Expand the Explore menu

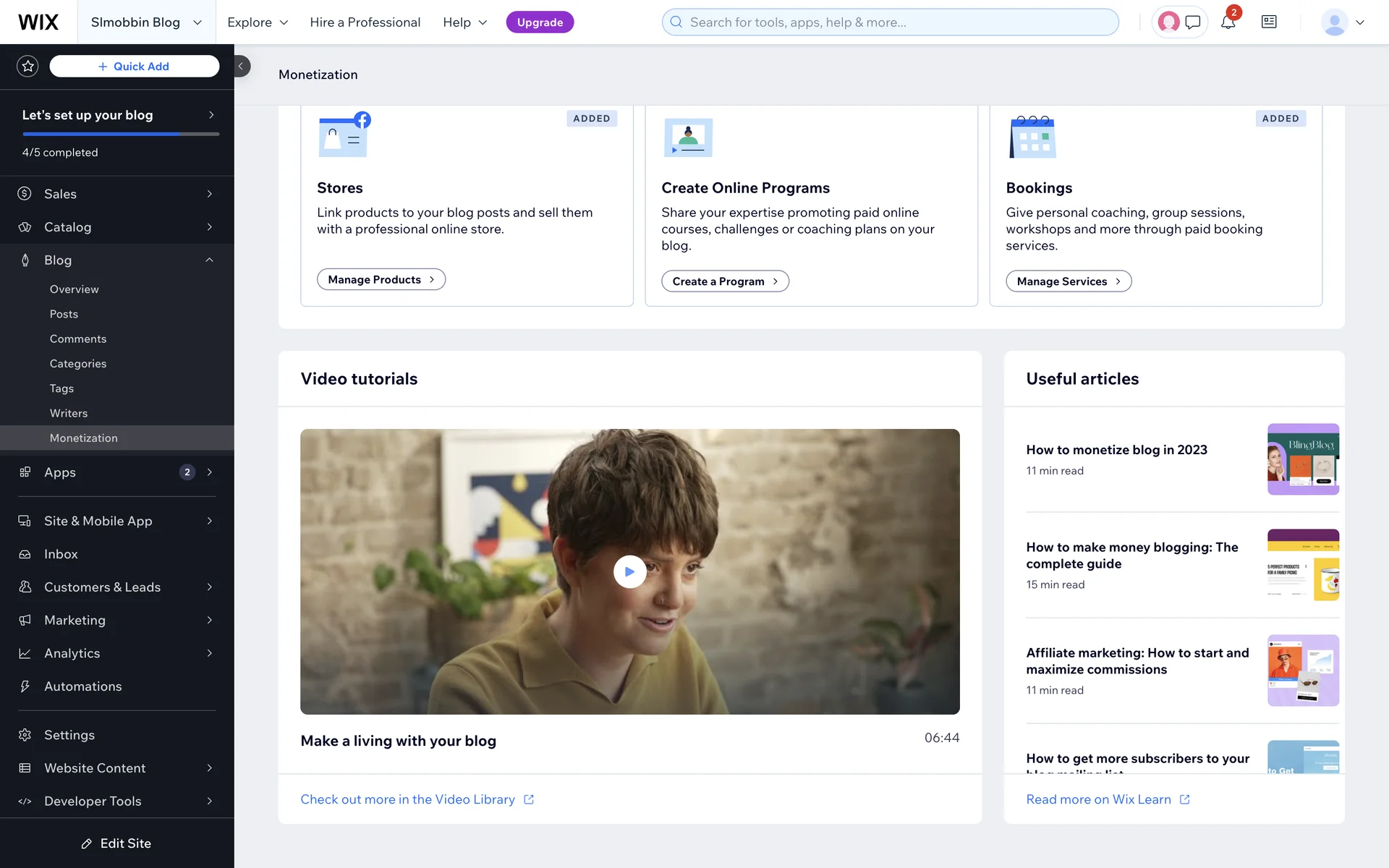(x=258, y=22)
